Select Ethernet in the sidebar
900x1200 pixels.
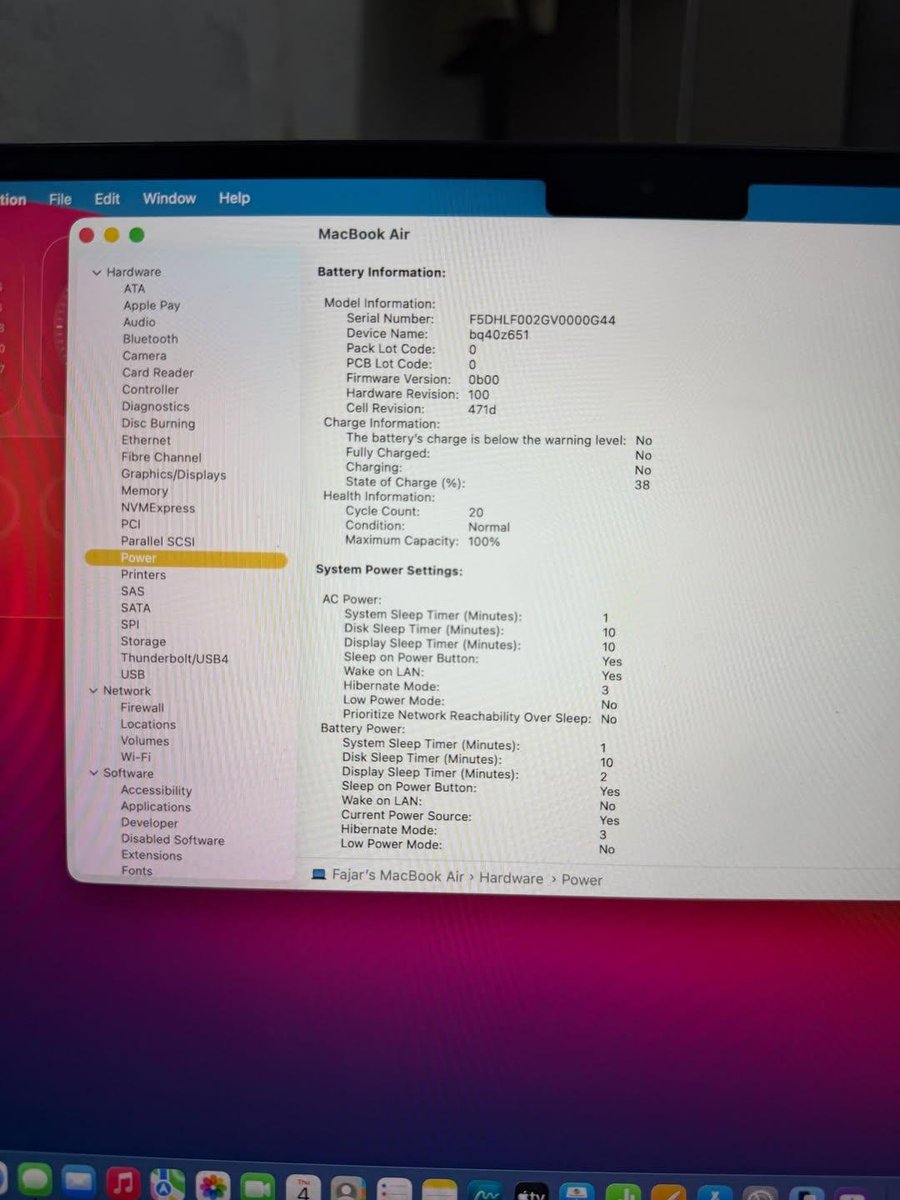pyautogui.click(x=146, y=440)
